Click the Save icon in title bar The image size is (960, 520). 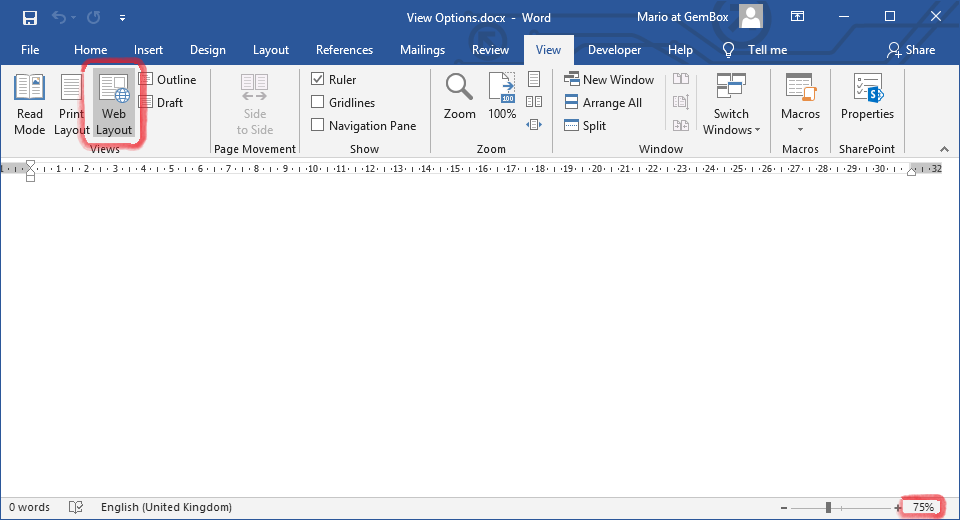[30, 17]
